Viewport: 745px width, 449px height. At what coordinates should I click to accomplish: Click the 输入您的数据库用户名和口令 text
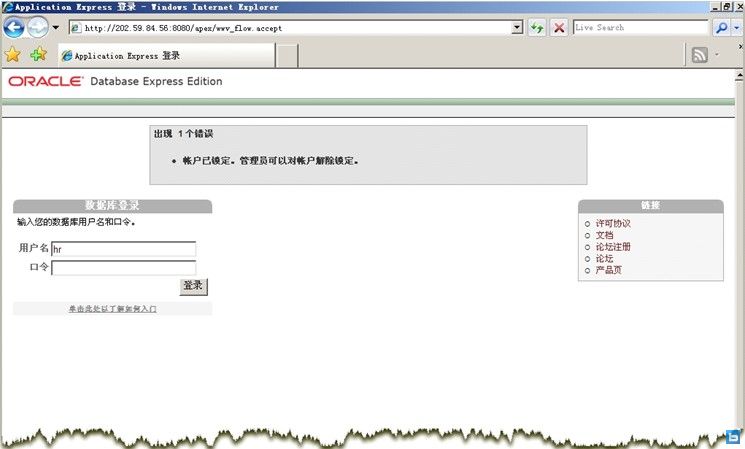point(76,222)
